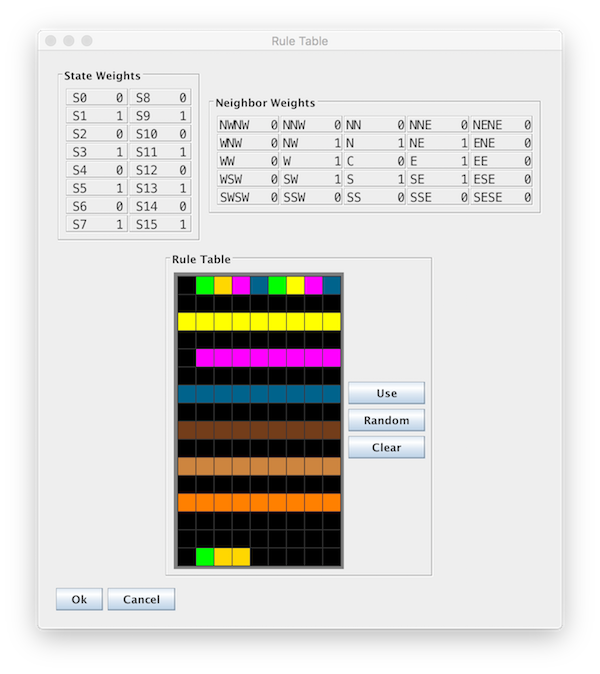
Task: Edit the SESE neighbor weight
Action: coord(502,197)
